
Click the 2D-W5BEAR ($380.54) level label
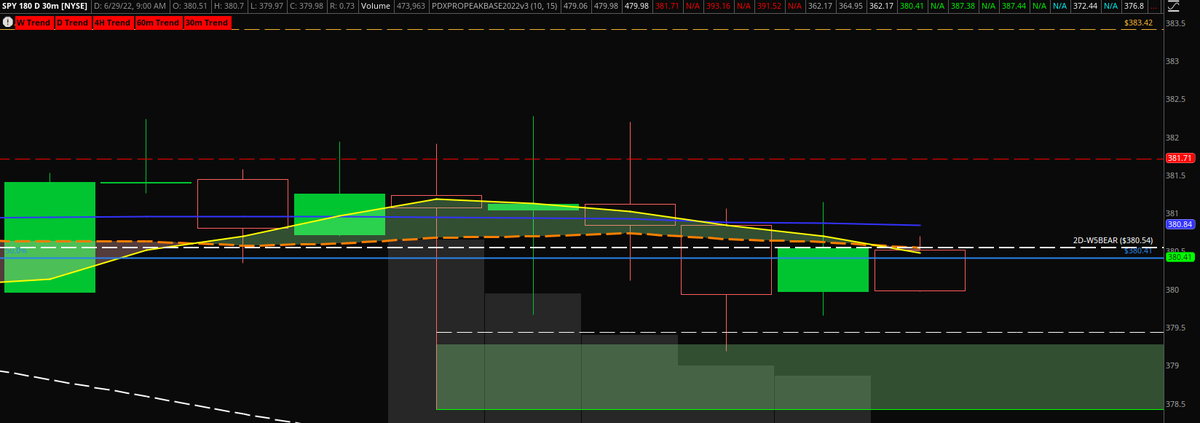coord(1113,241)
